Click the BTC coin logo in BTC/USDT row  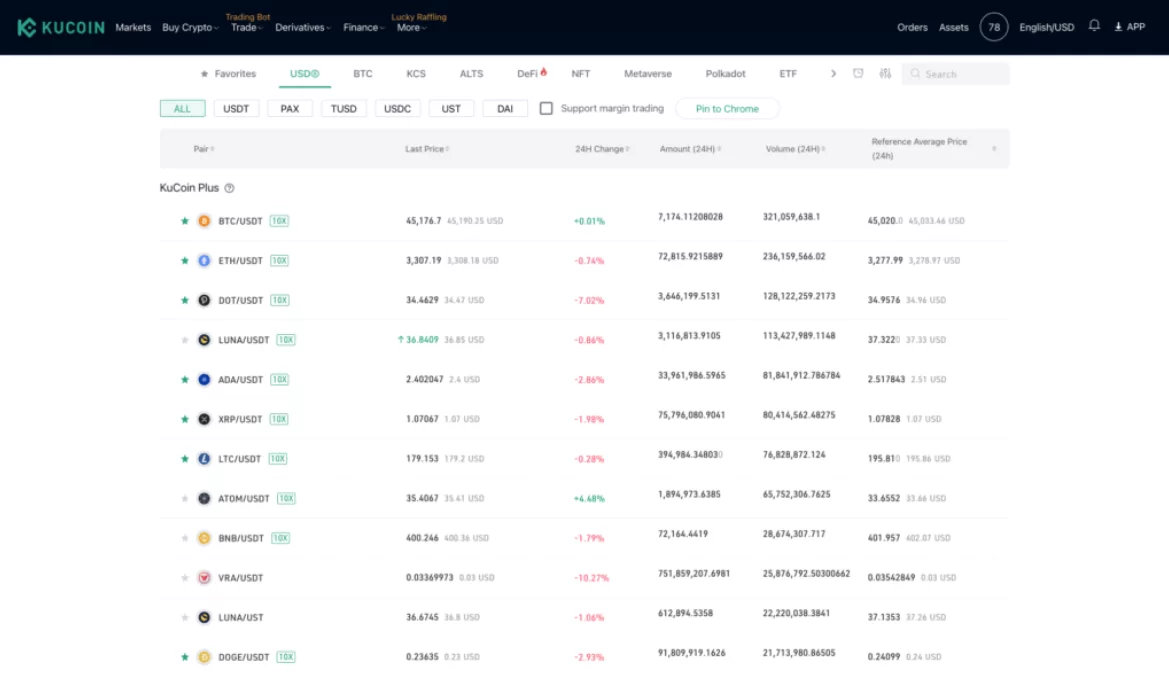(206, 221)
